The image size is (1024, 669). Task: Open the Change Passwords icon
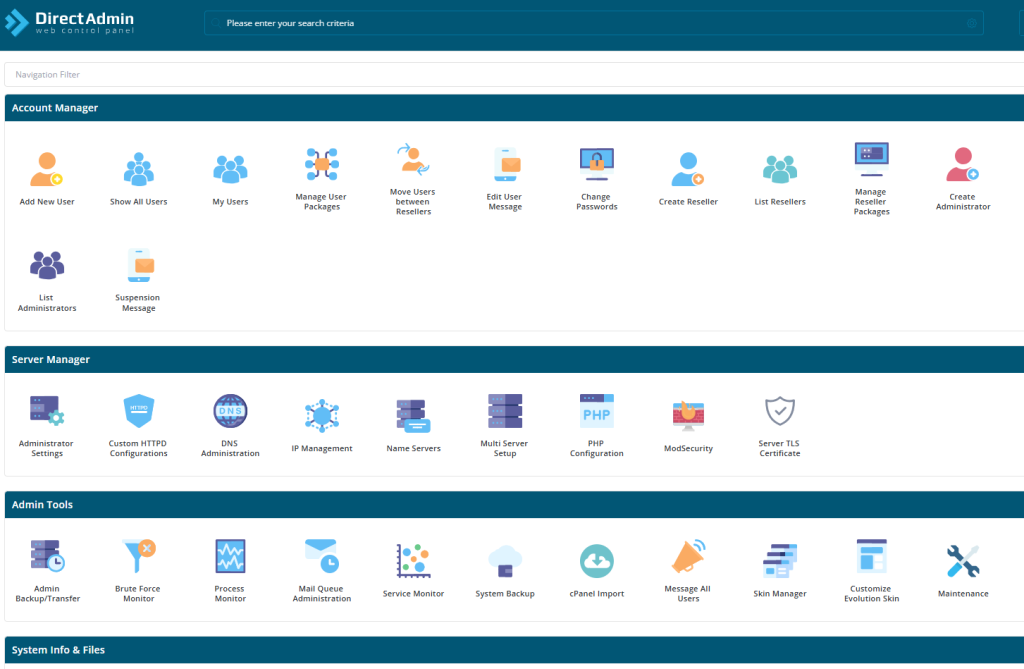(x=597, y=164)
